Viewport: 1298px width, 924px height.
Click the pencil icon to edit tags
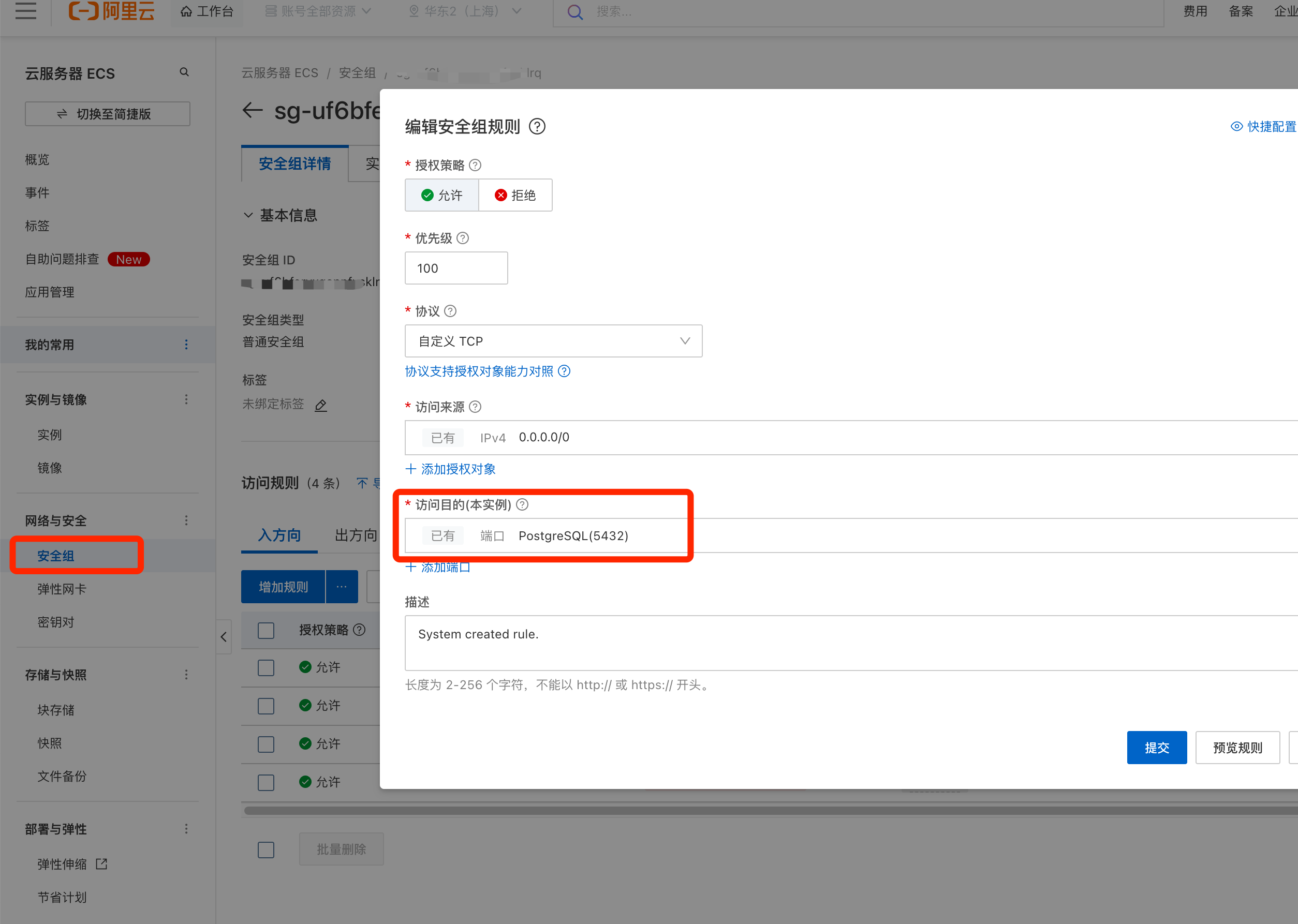coord(321,405)
